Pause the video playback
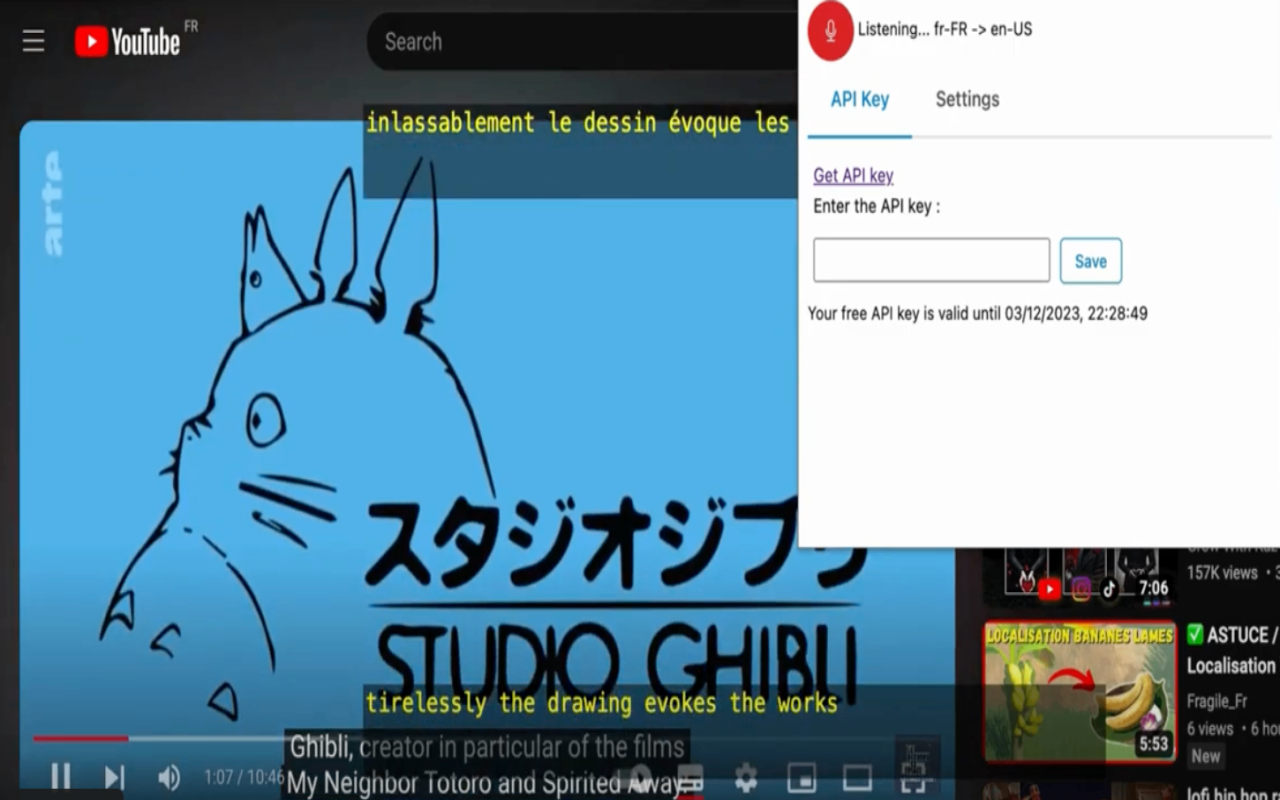 [61, 776]
